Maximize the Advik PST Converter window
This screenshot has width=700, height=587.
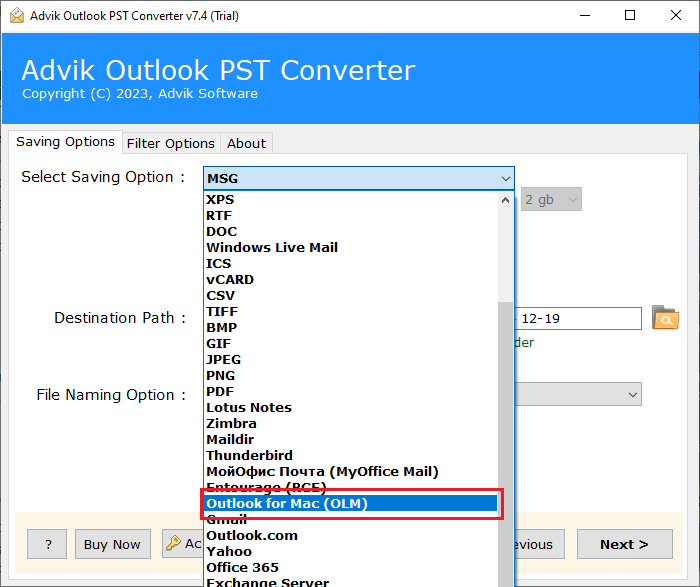click(x=630, y=16)
